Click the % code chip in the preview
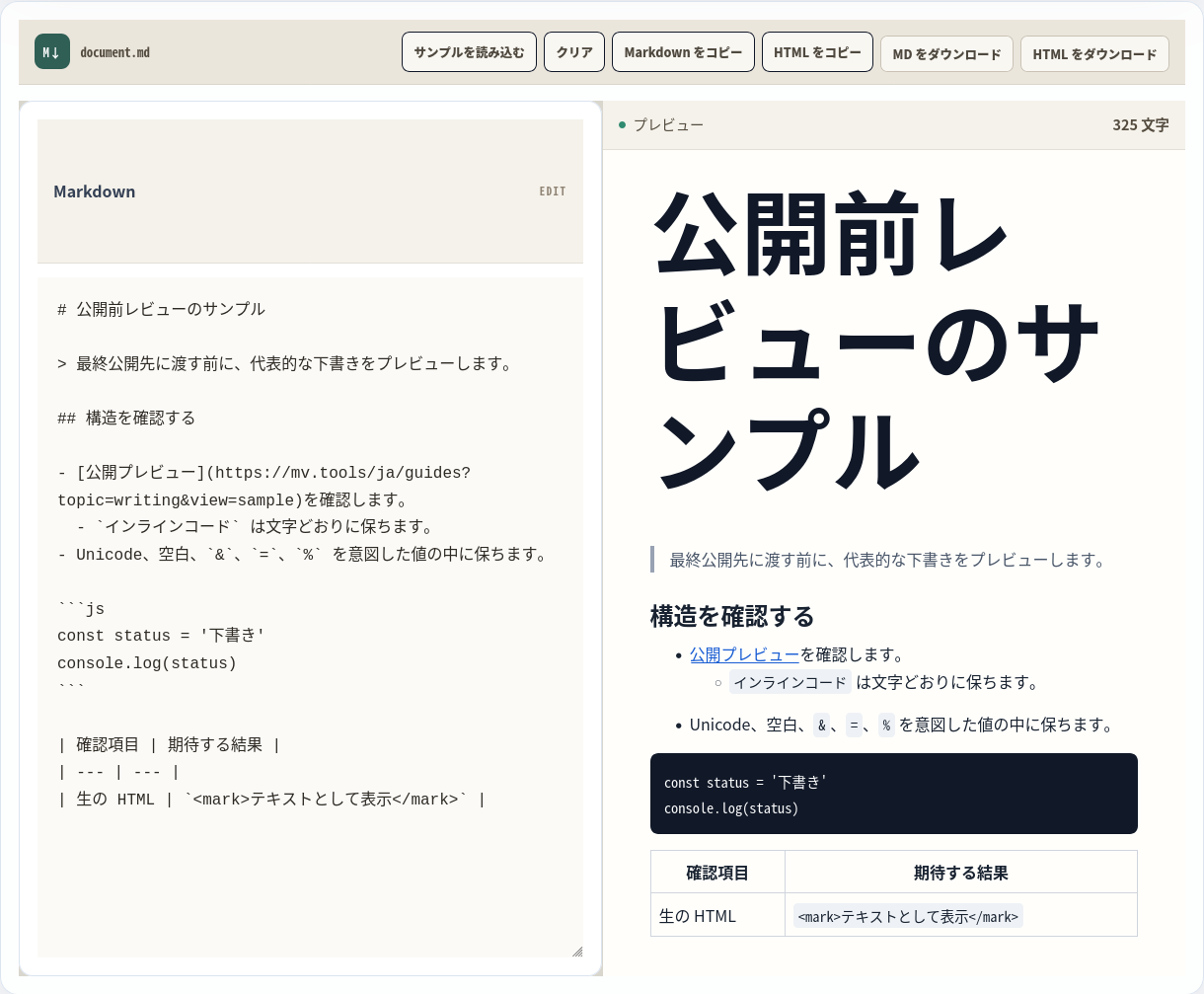The width and height of the screenshot is (1204, 994). coord(886,726)
